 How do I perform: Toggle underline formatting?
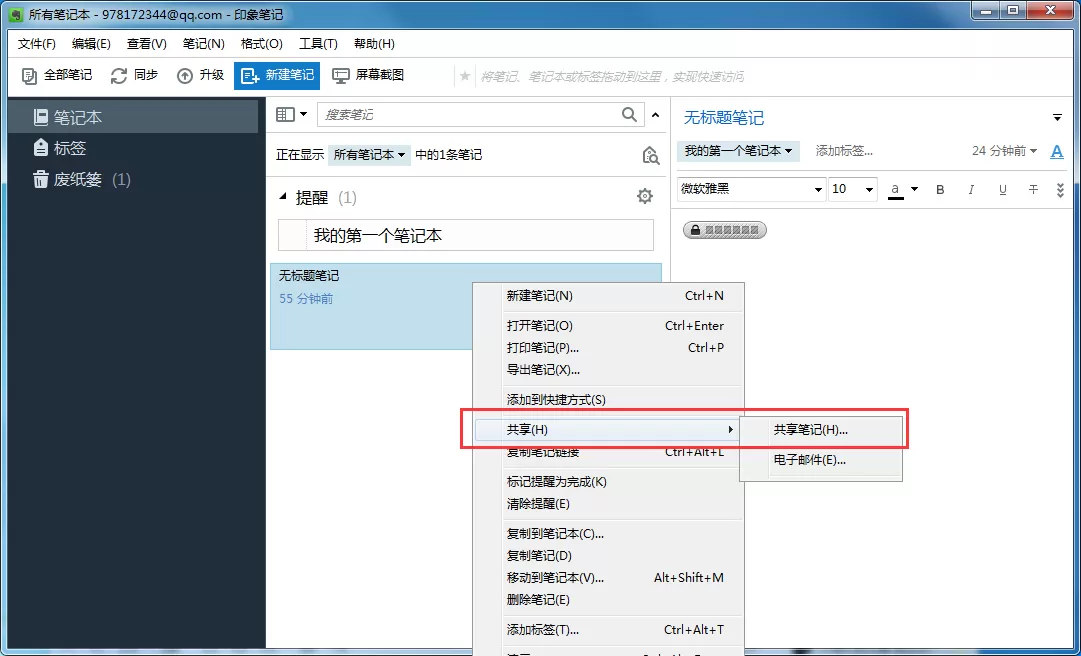click(1002, 189)
